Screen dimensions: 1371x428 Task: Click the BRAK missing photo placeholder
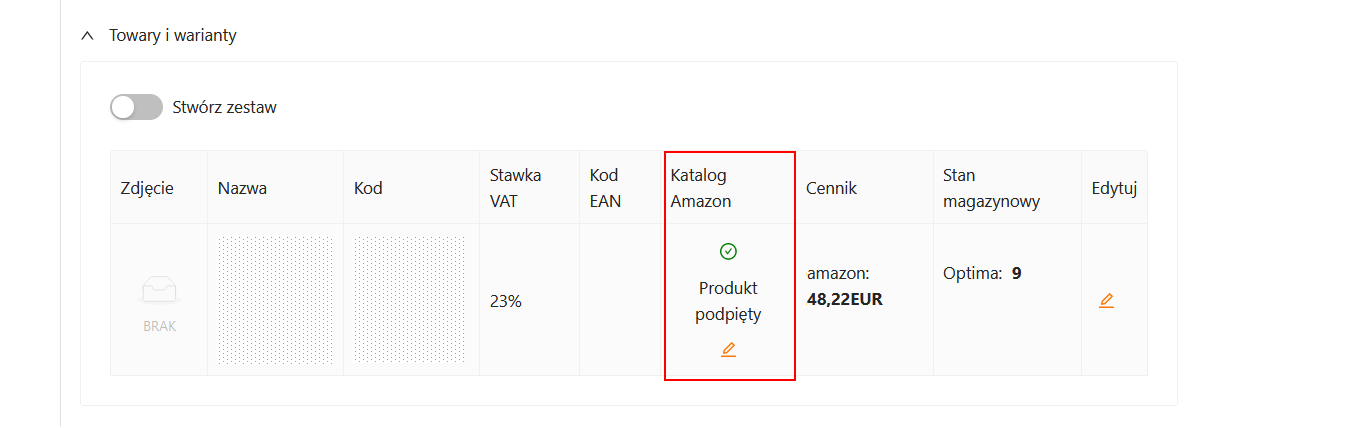[x=159, y=300]
